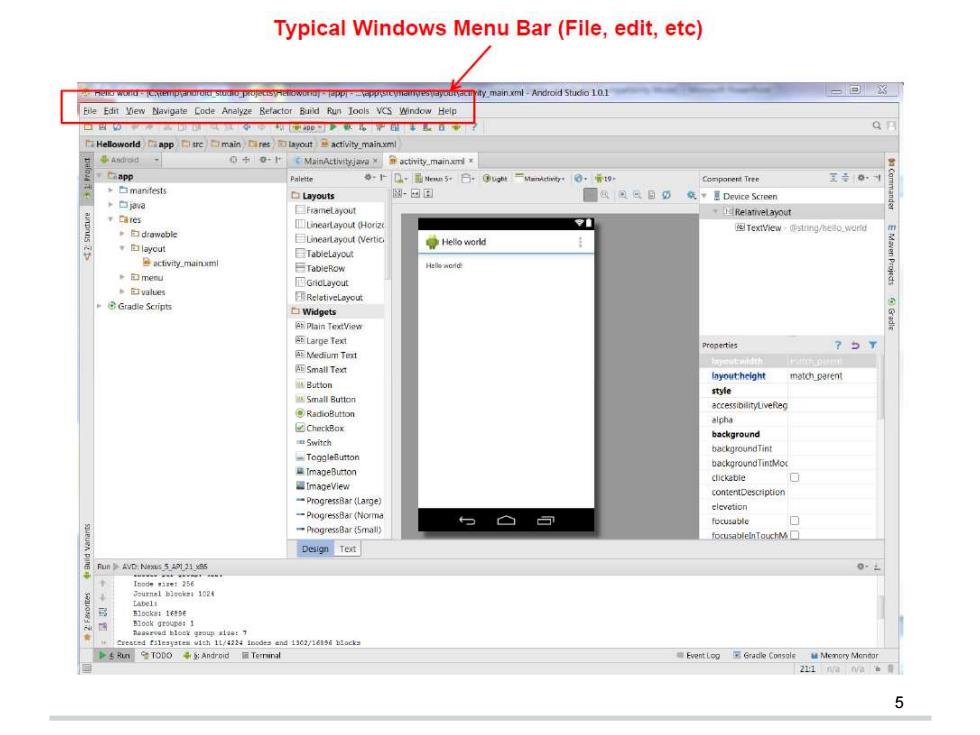Click Properties filter funnel icon
Screen dimensions: 980x735
872,345
